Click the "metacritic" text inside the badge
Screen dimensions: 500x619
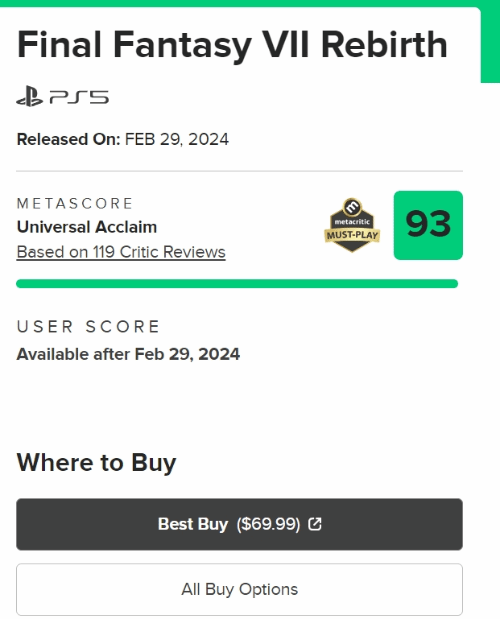pyautogui.click(x=352, y=222)
